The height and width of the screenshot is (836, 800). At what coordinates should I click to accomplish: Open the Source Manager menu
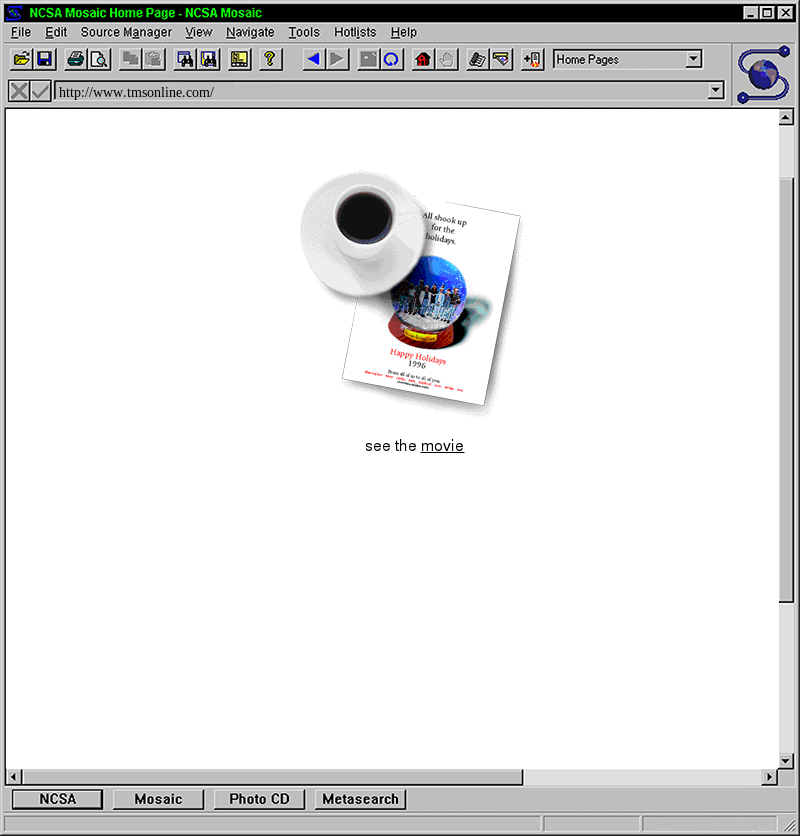pos(126,32)
